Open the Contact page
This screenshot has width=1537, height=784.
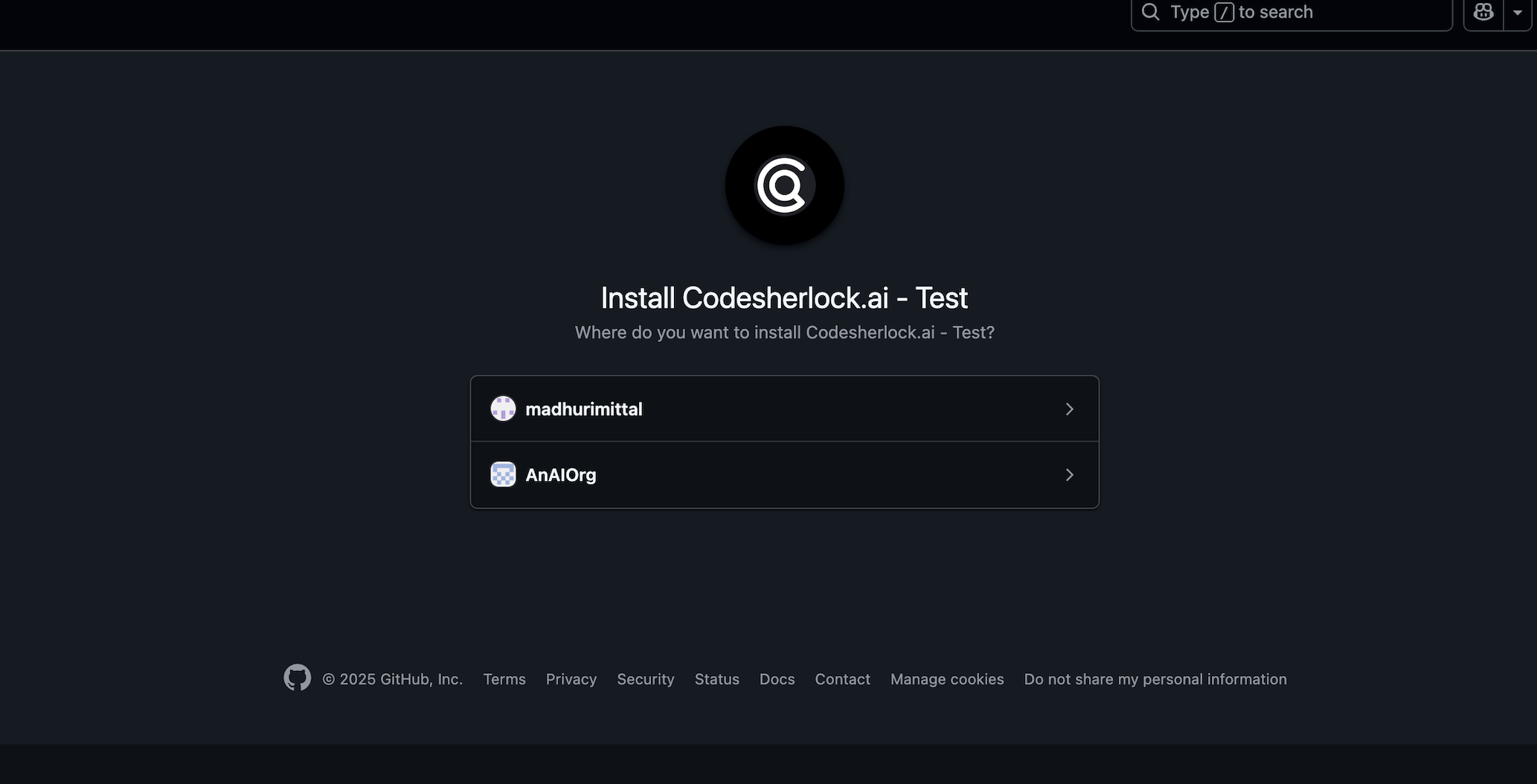[x=842, y=678]
